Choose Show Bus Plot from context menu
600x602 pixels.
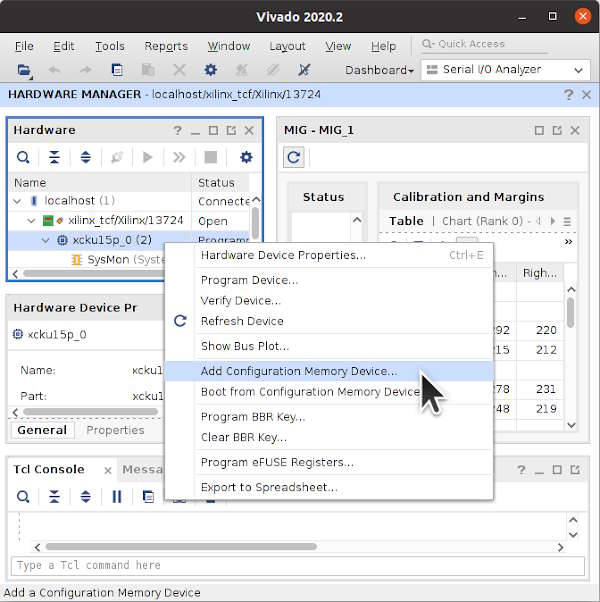tap(329, 346)
